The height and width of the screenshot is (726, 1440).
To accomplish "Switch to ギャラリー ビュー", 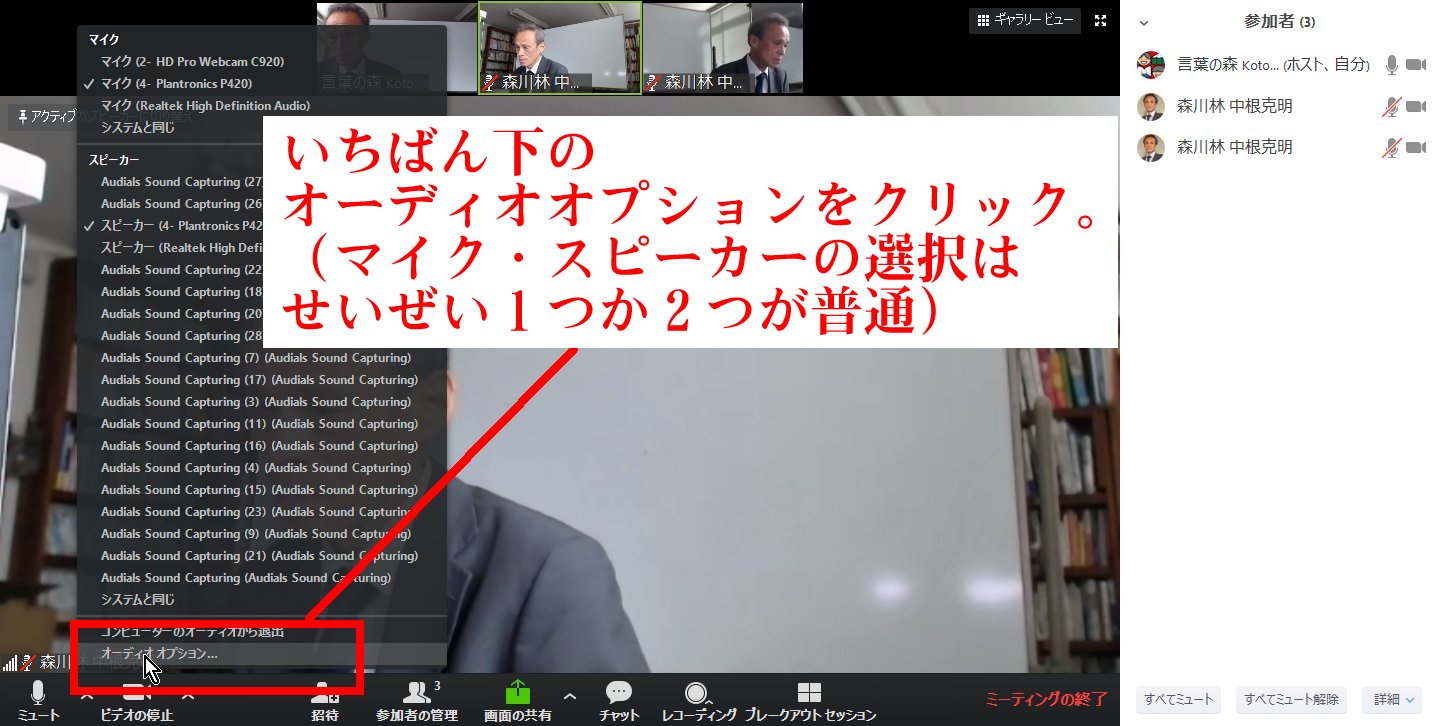I will (x=1025, y=20).
